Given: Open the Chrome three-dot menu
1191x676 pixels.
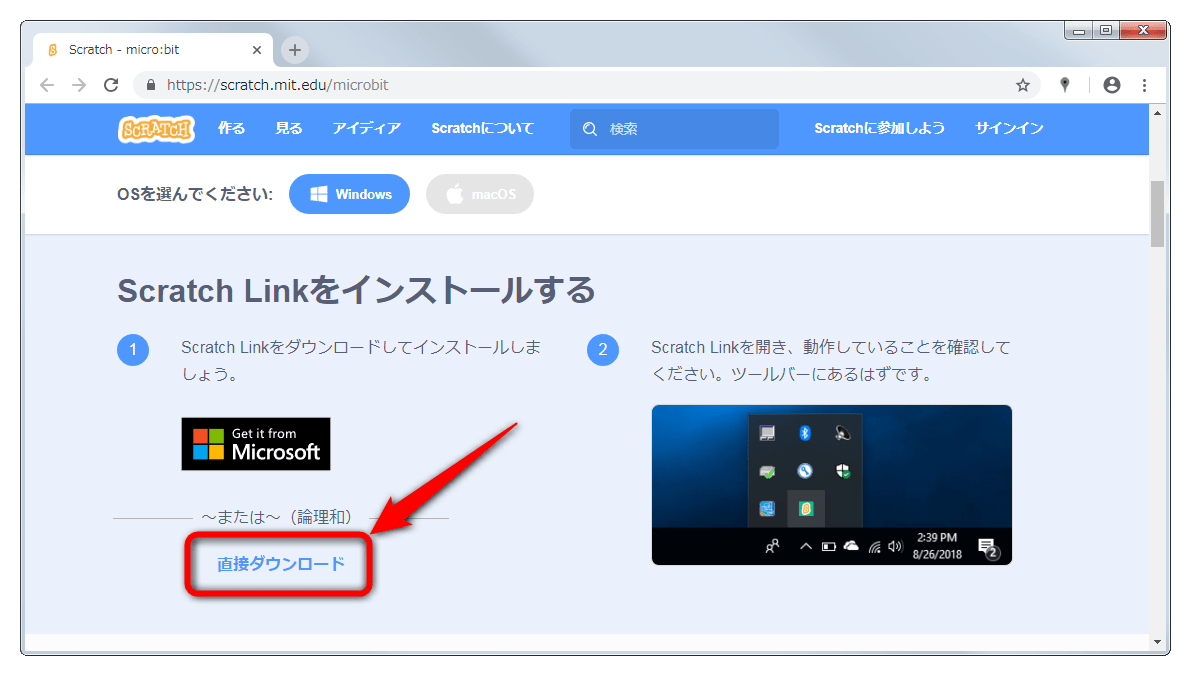Looking at the screenshot, I should (x=1145, y=86).
